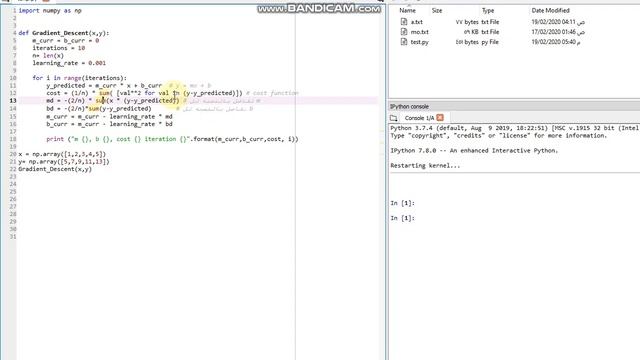Click the 19/02/2020 05:40 date cell

556,42
